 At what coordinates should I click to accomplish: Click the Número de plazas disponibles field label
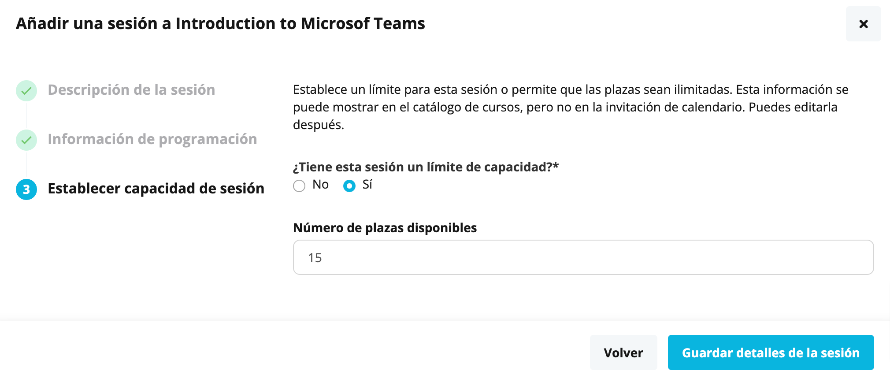coord(385,228)
